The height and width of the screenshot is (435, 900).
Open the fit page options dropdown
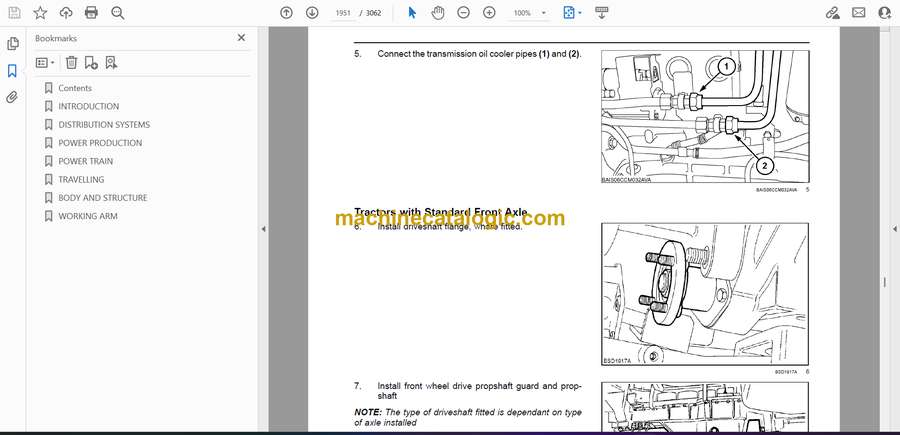coord(572,13)
